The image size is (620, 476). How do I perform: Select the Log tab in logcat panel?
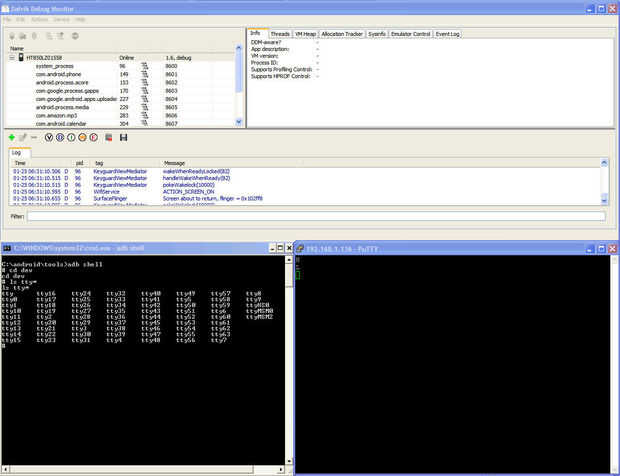pyautogui.click(x=19, y=153)
